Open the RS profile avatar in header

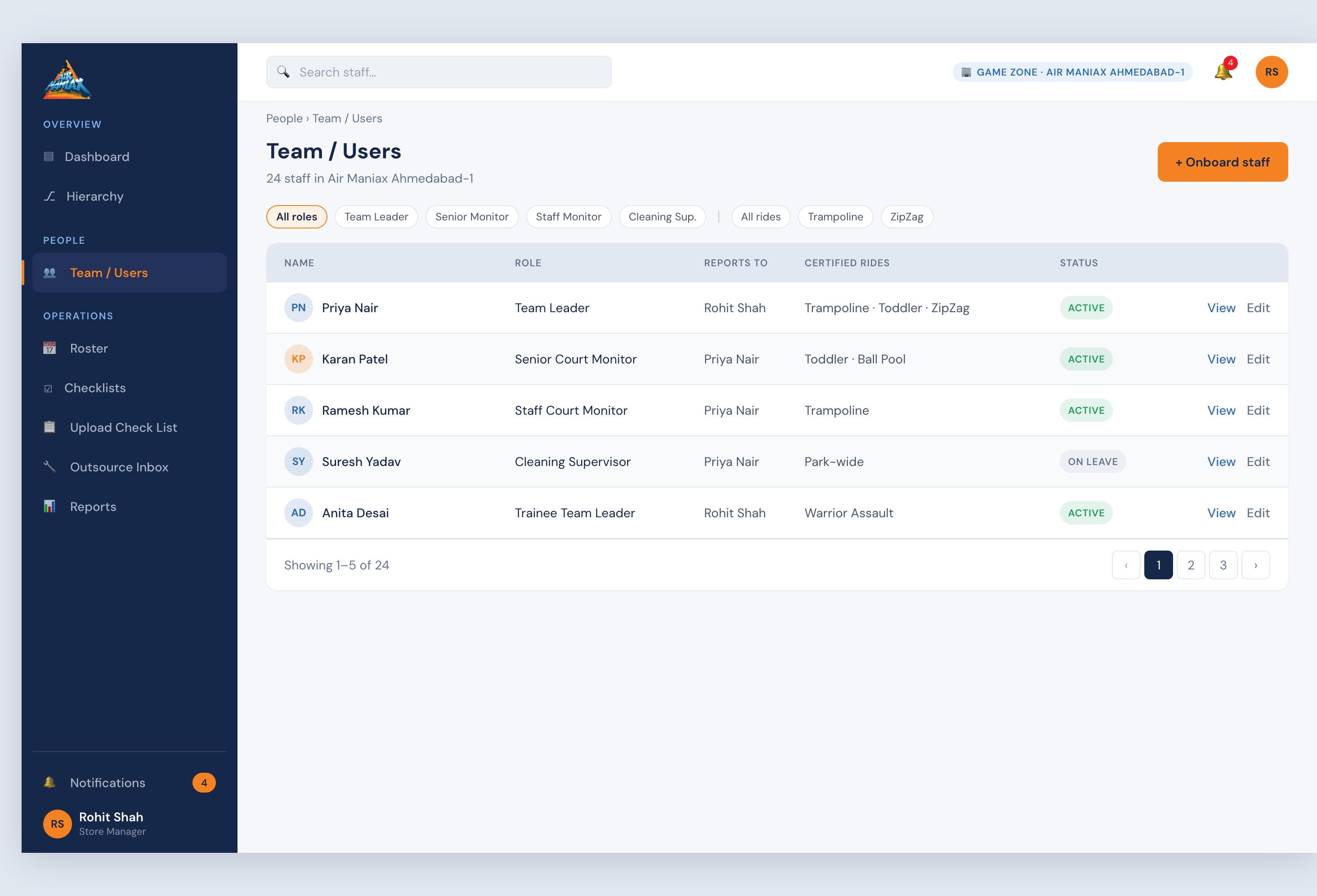[1272, 72]
